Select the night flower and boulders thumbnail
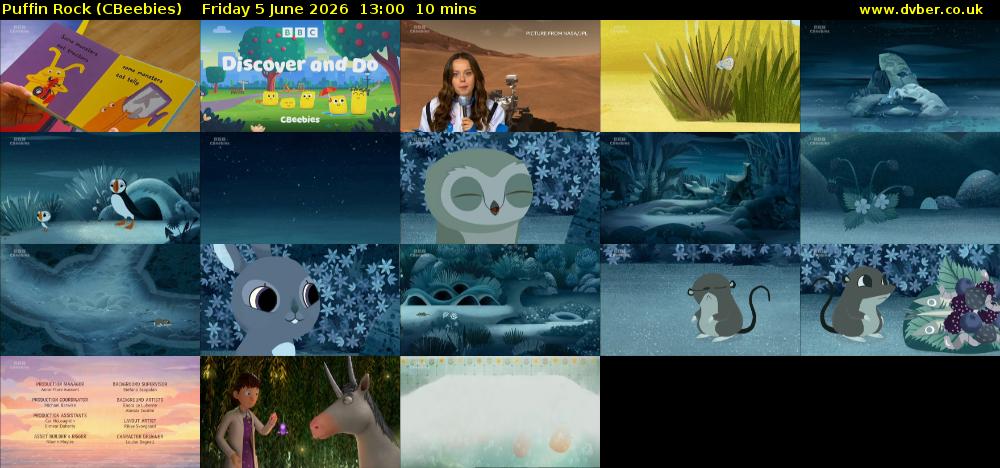Viewport: 1000px width, 468px height. point(900,188)
